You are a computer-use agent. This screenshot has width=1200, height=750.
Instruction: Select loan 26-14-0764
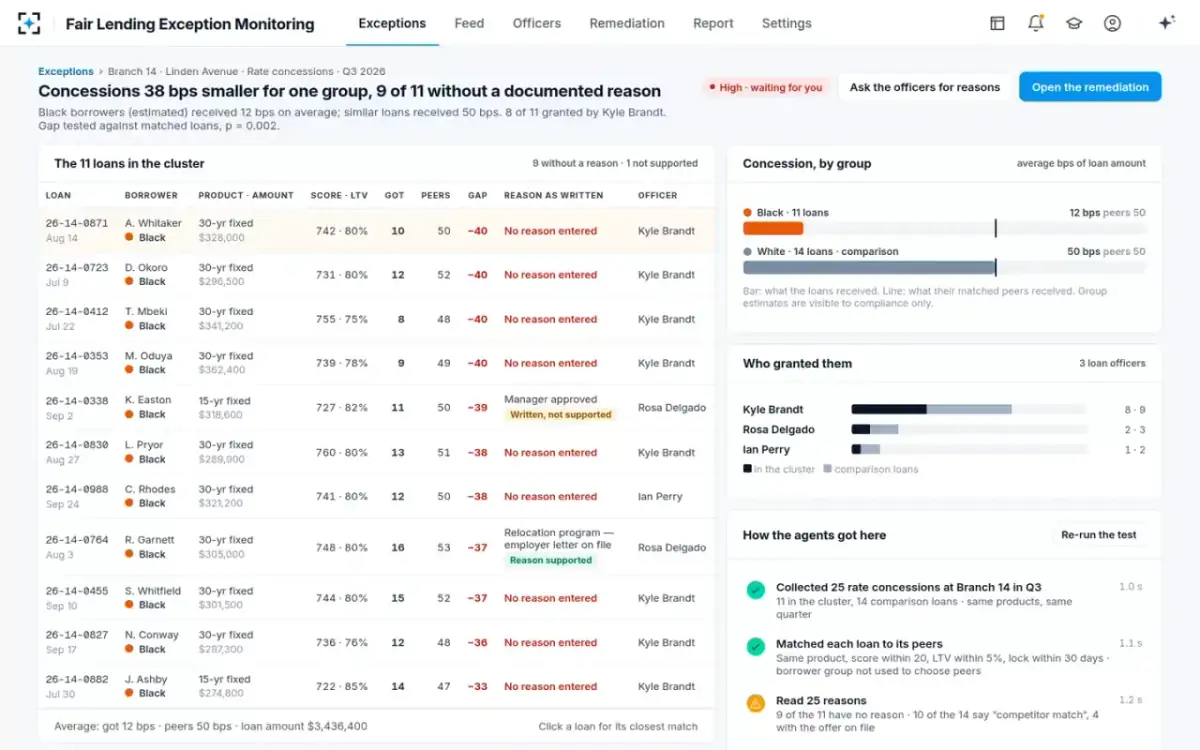(376, 547)
